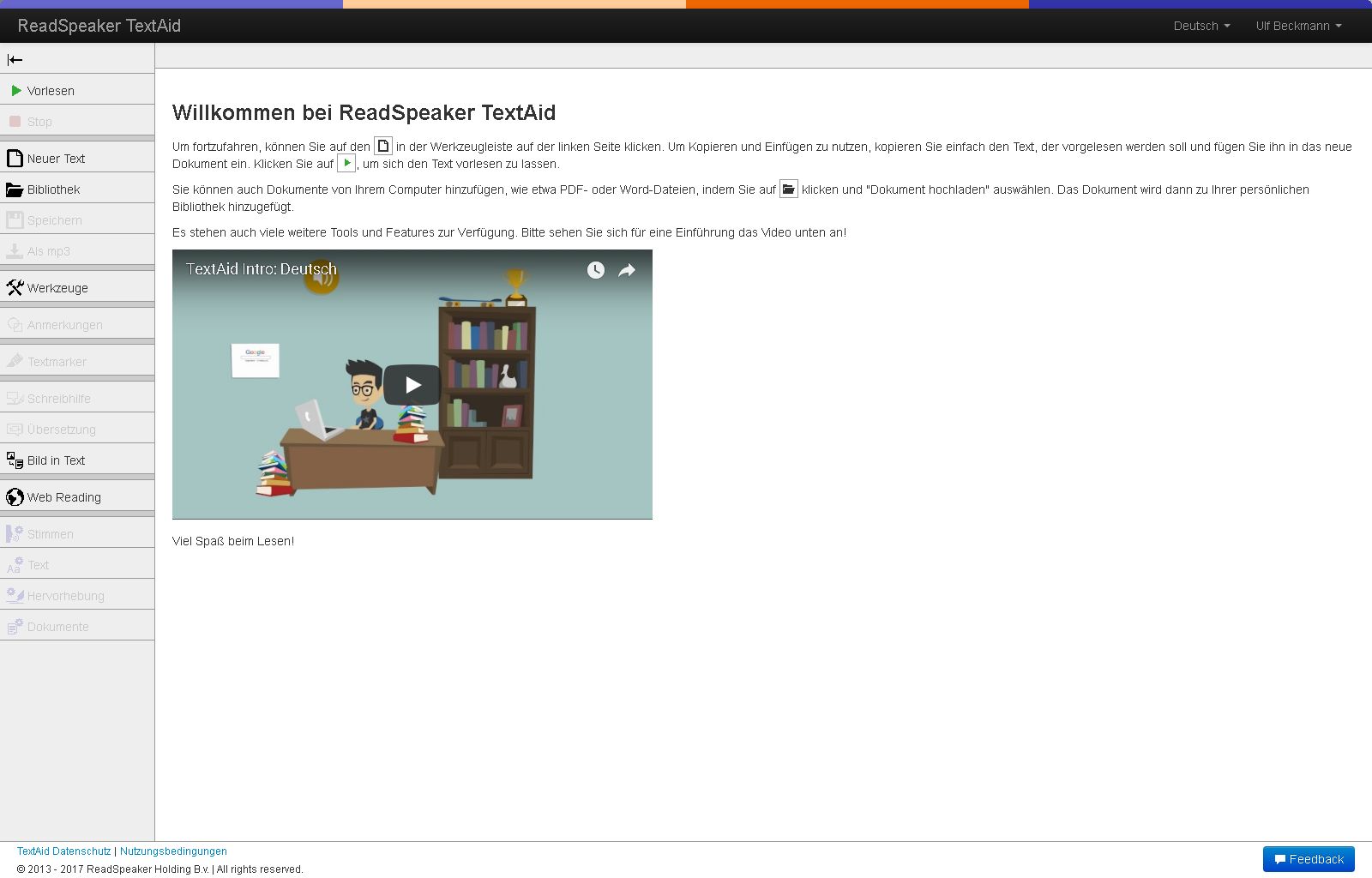Click the Speichern disk item
Screen dimensions: 1372x878
click(x=77, y=219)
